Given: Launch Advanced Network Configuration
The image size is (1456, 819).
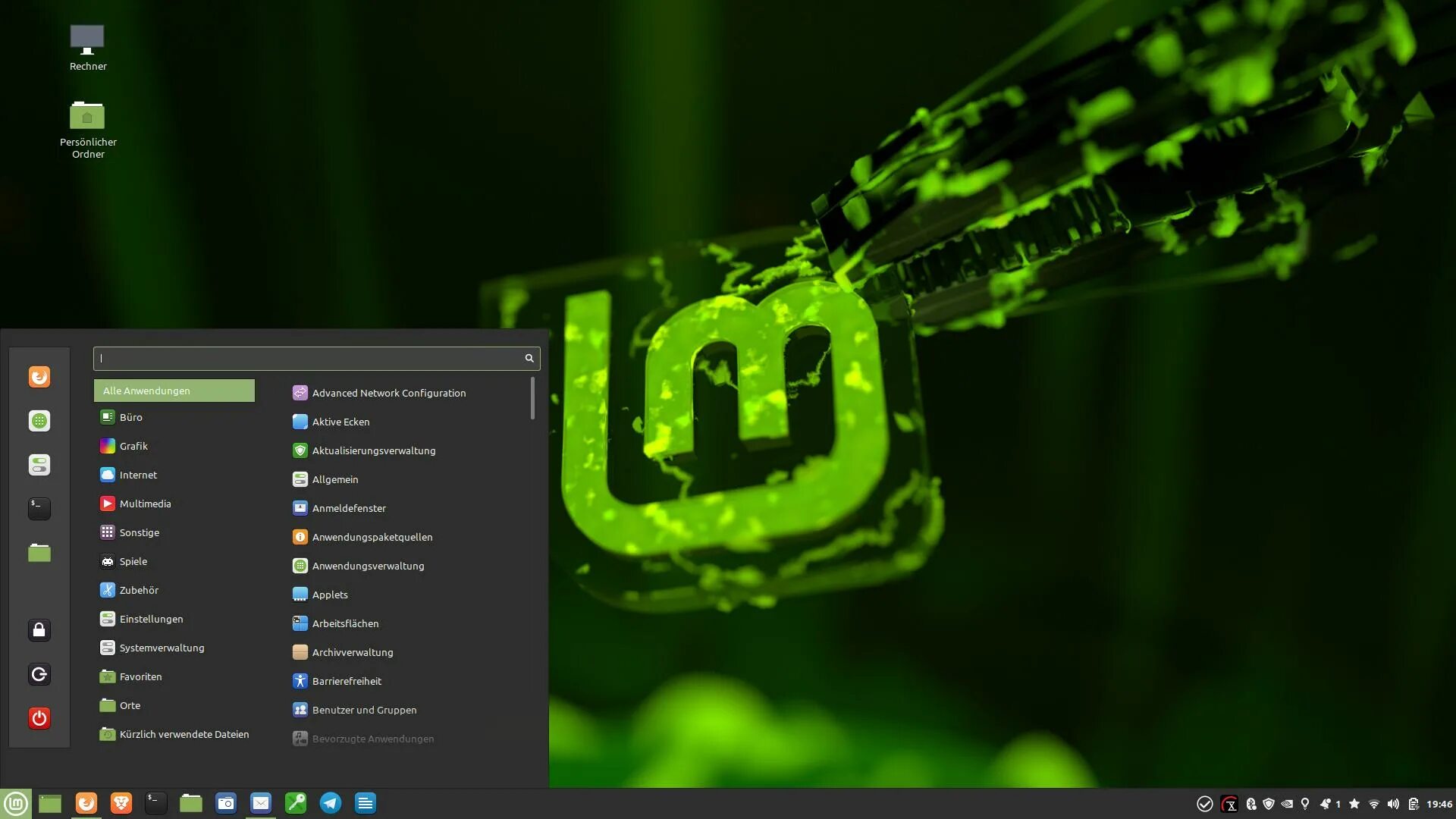Looking at the screenshot, I should (x=388, y=393).
